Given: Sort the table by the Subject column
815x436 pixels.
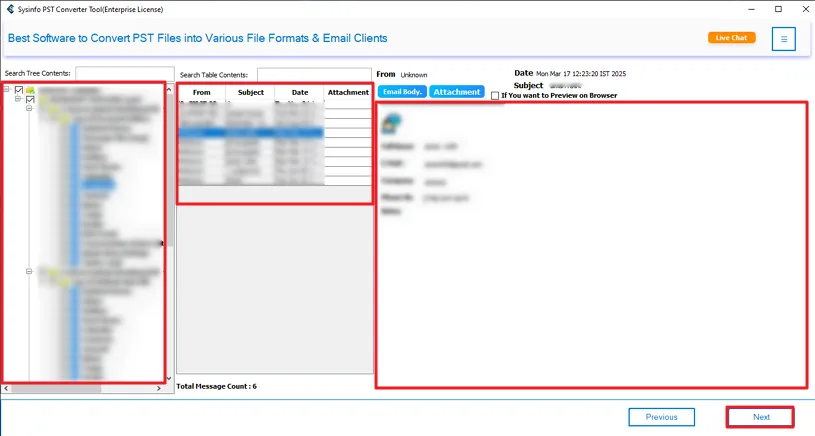Looking at the screenshot, I should click(x=251, y=93).
